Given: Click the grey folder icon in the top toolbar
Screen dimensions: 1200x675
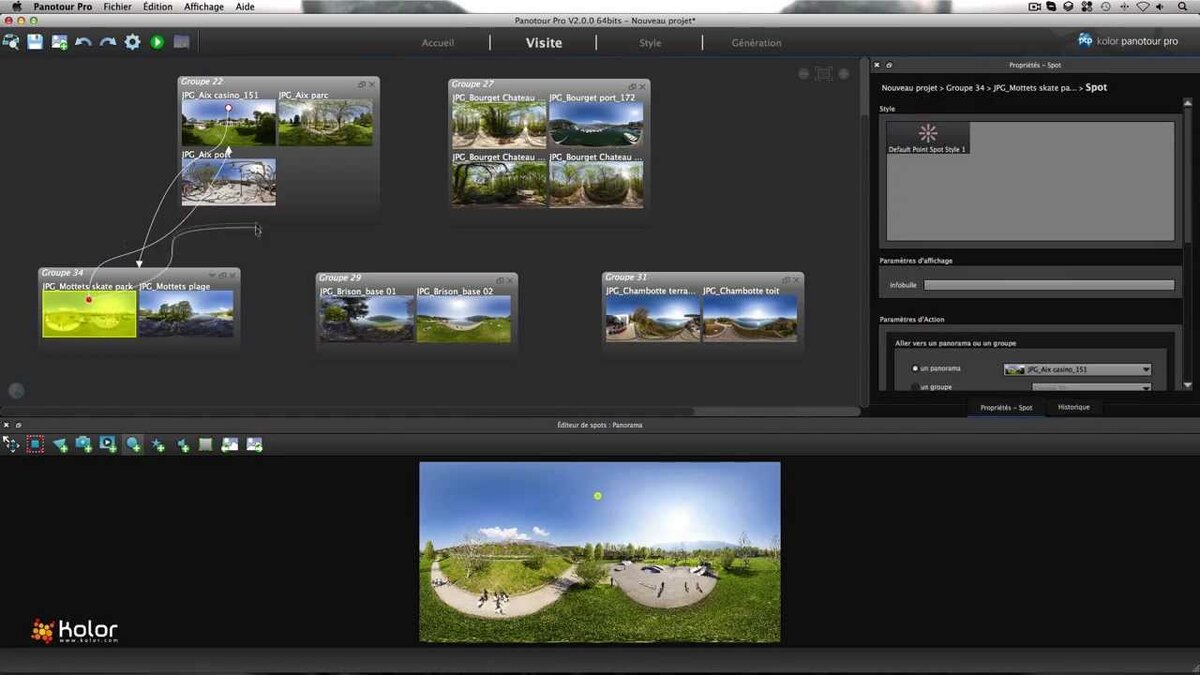Looking at the screenshot, I should tap(181, 42).
